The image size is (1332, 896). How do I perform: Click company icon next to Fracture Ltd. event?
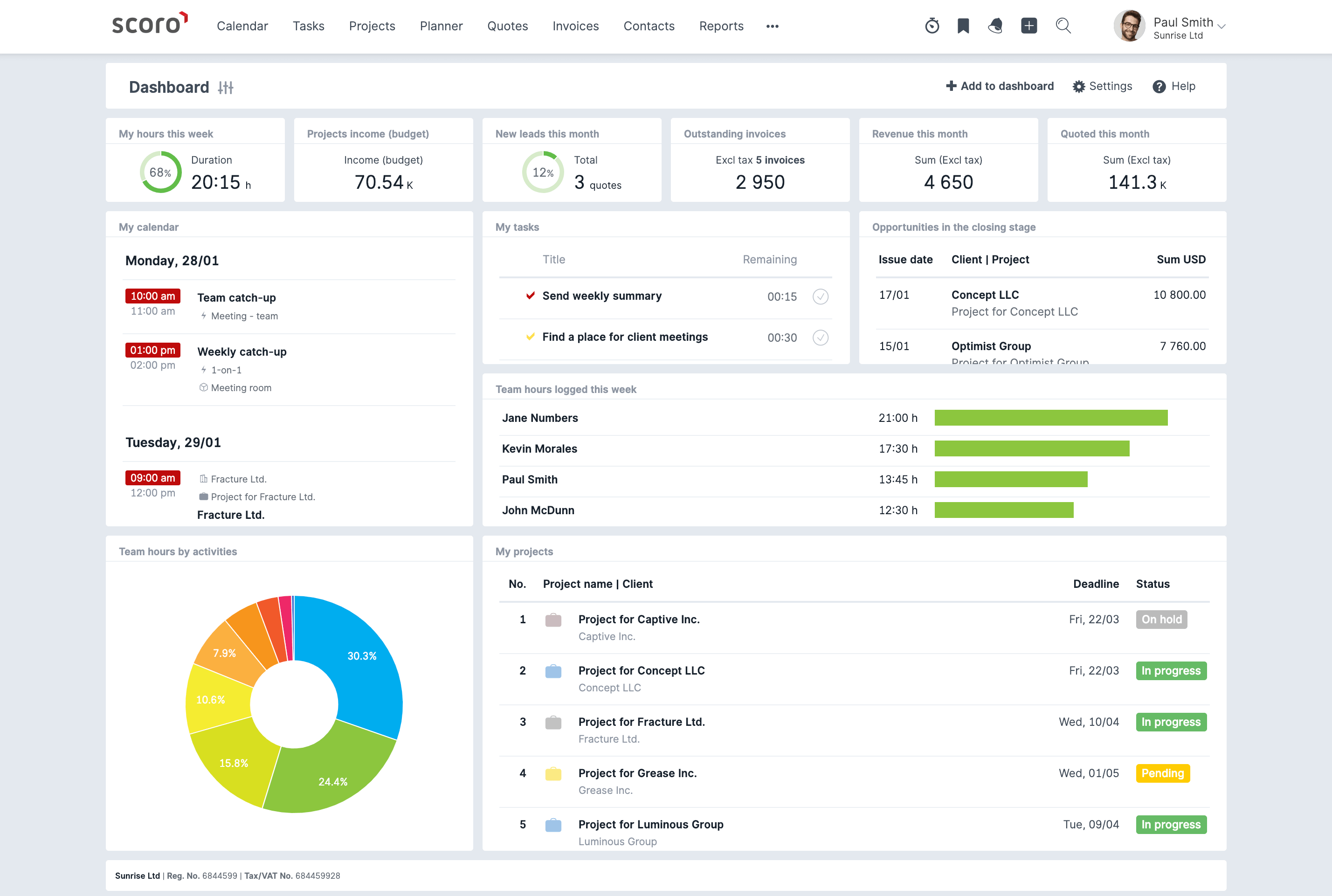(203, 479)
